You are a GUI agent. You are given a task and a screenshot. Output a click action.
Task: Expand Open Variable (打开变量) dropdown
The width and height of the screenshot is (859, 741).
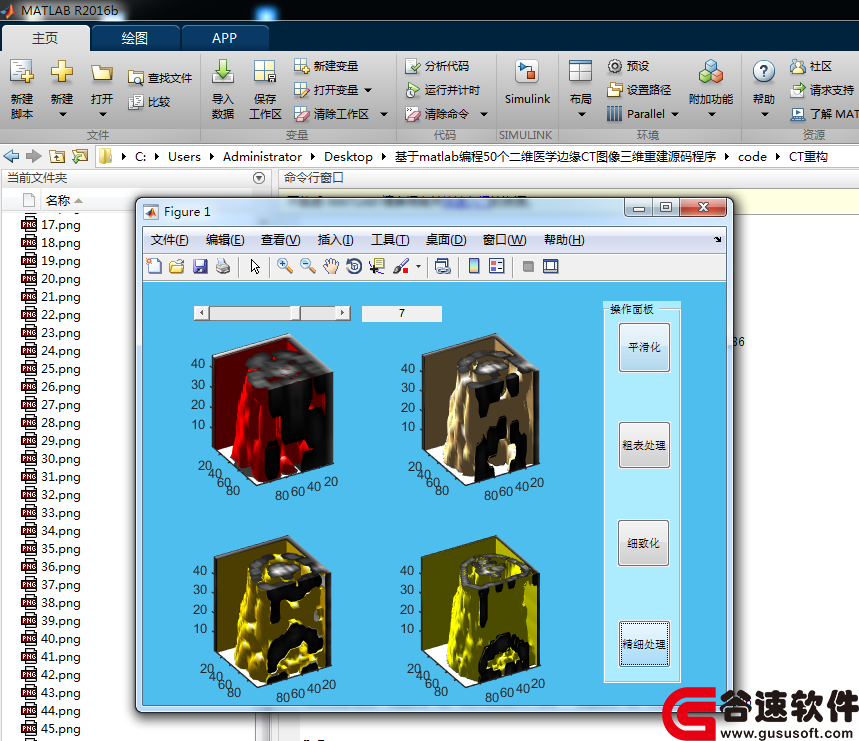point(368,90)
